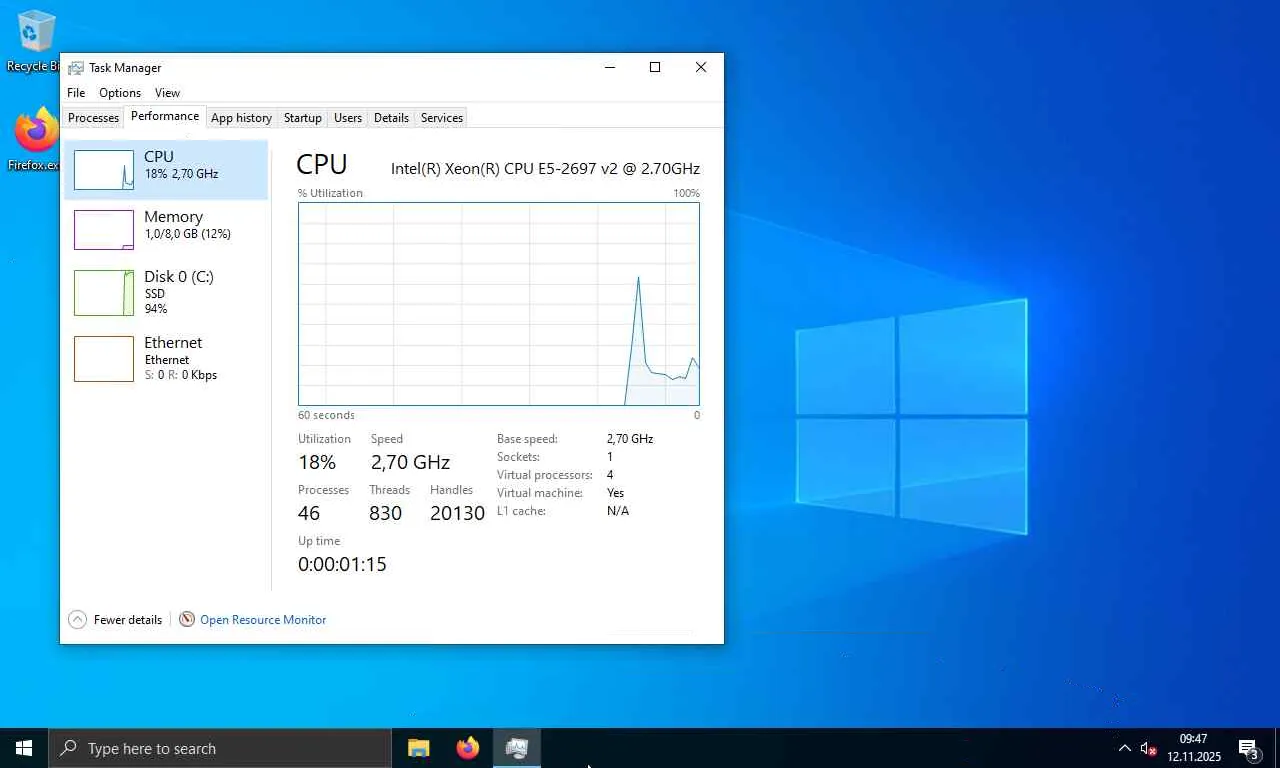This screenshot has width=1280, height=768.
Task: Open the View menu
Action: 167,93
